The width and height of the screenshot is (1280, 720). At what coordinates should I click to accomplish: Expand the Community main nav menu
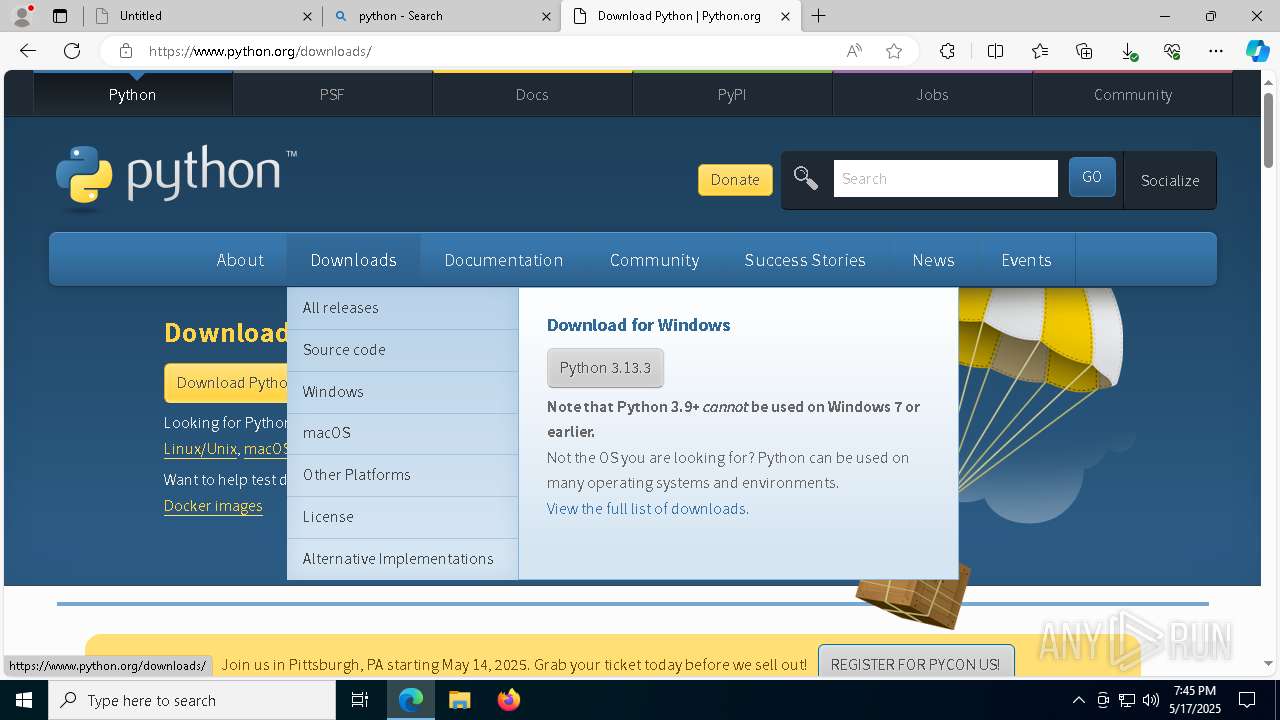coord(654,260)
